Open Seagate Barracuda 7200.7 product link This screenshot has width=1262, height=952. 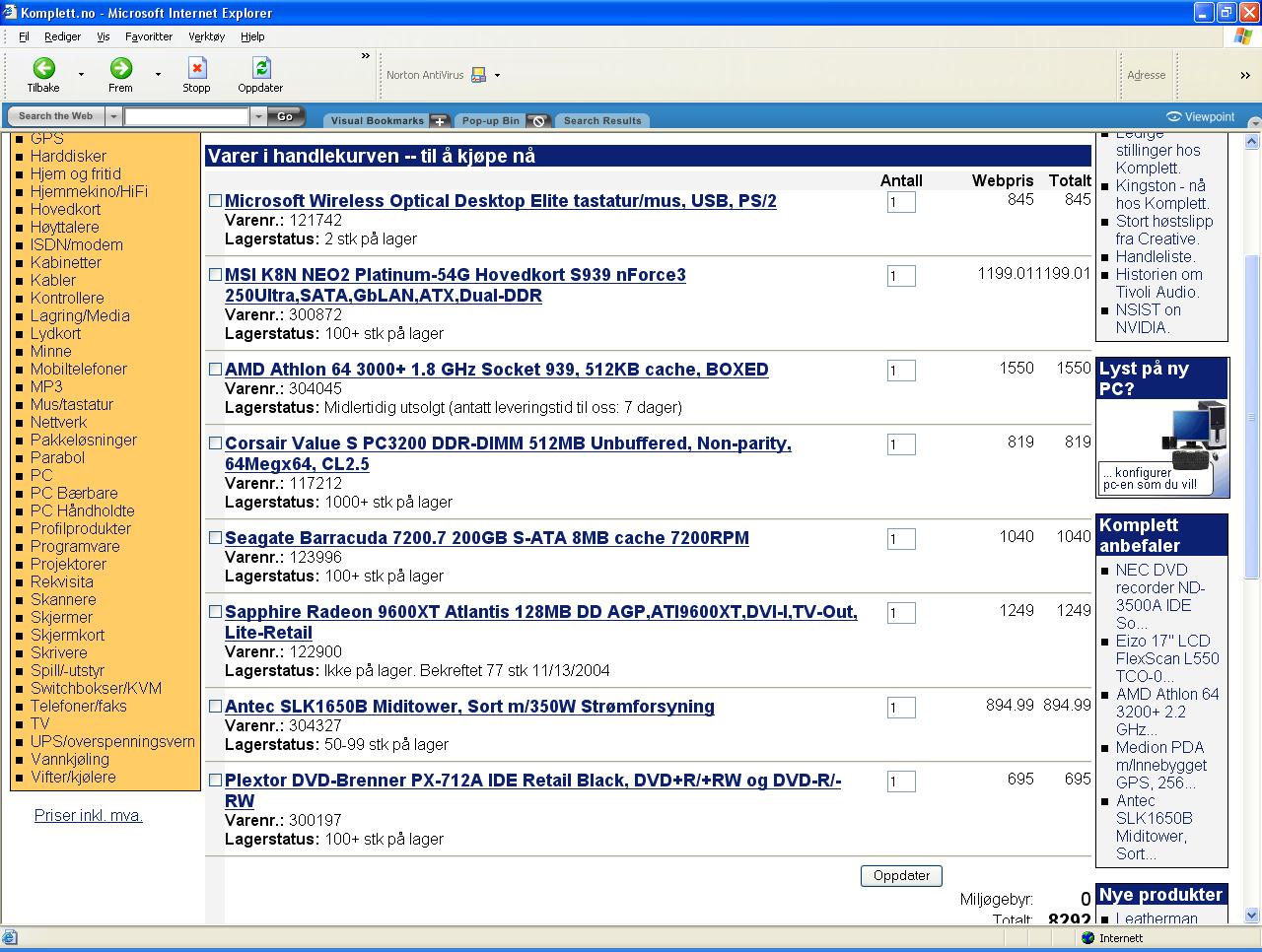[x=487, y=538]
